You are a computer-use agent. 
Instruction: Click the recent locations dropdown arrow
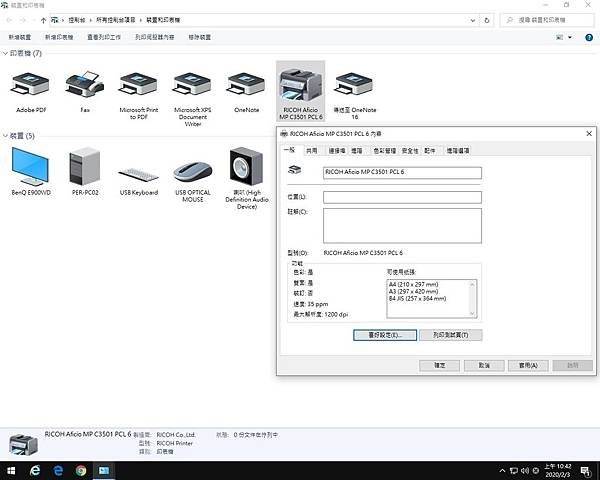tap(34, 20)
